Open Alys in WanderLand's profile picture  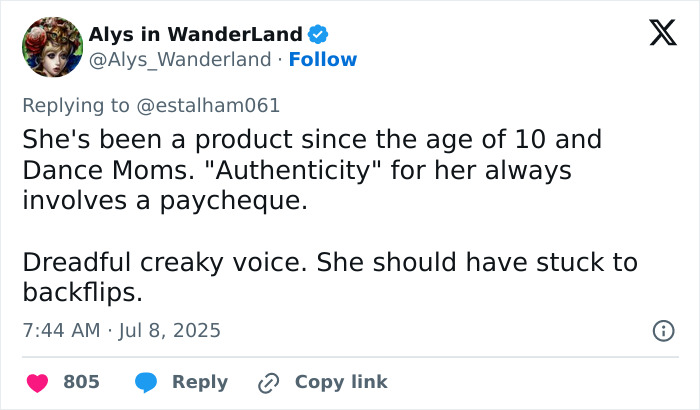coord(51,47)
